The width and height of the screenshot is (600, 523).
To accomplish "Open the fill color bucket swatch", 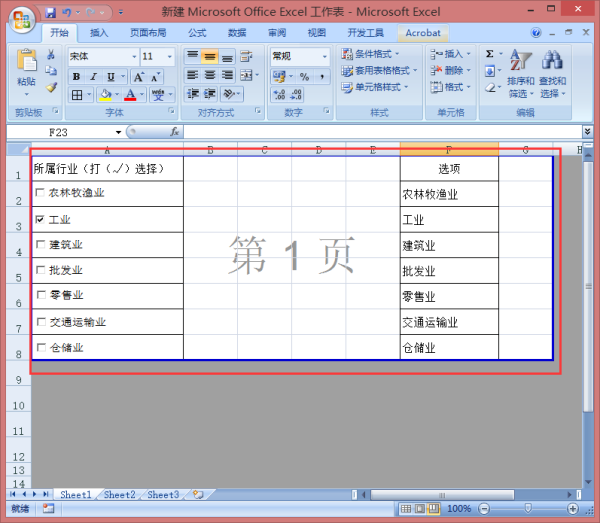I will pyautogui.click(x=105, y=94).
